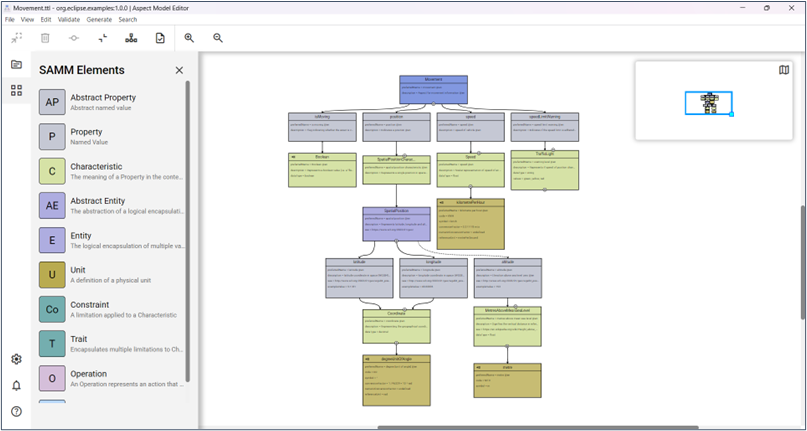Close the SAMM Elements panel
This screenshot has height=431, width=807.
pos(179,70)
